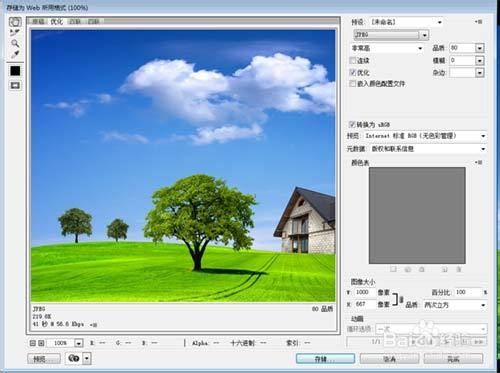Screen dimensions: 500x373
Task: Select the Slice Select tool
Action: click(15, 33)
